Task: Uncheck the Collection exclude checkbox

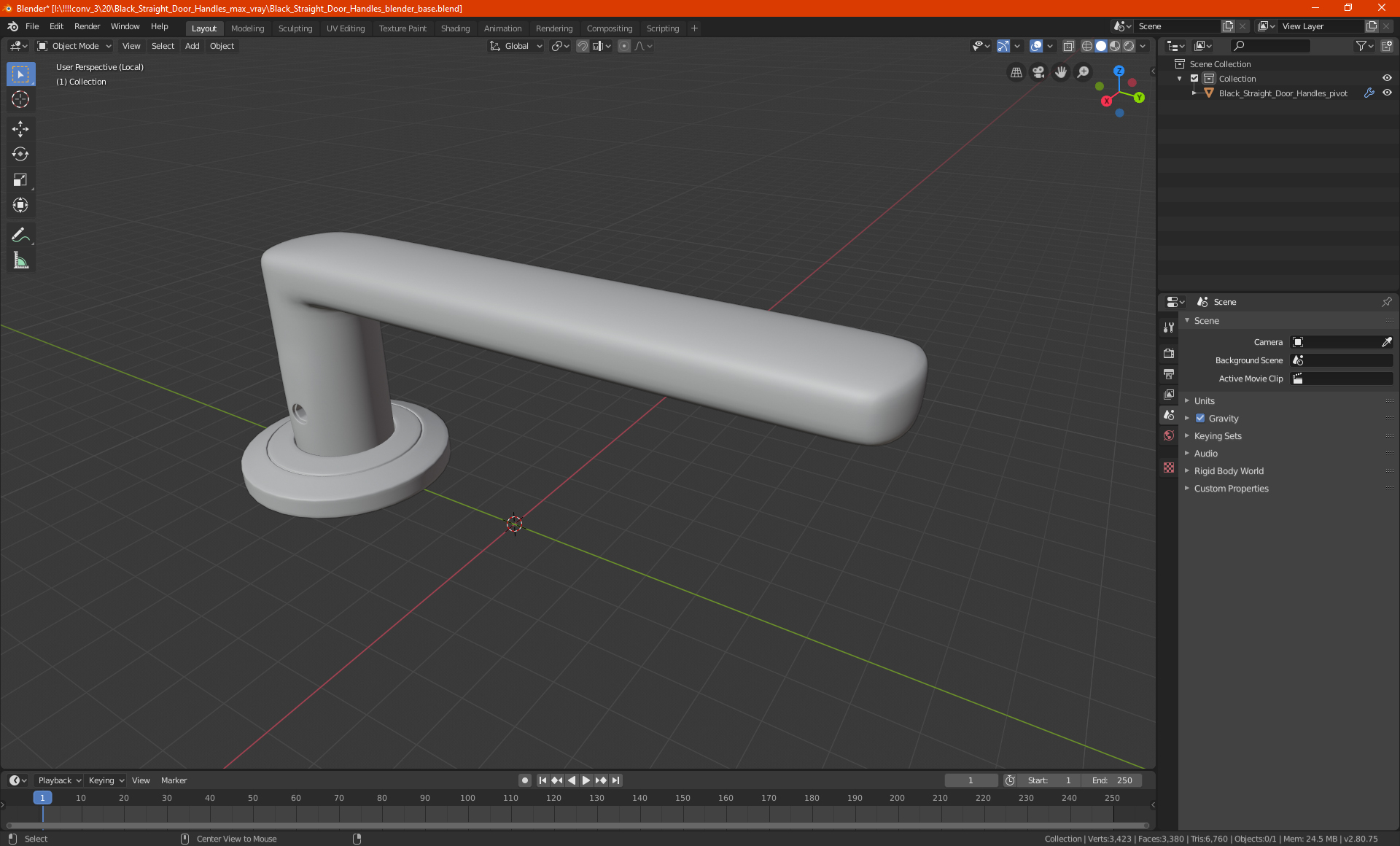Action: (1194, 79)
